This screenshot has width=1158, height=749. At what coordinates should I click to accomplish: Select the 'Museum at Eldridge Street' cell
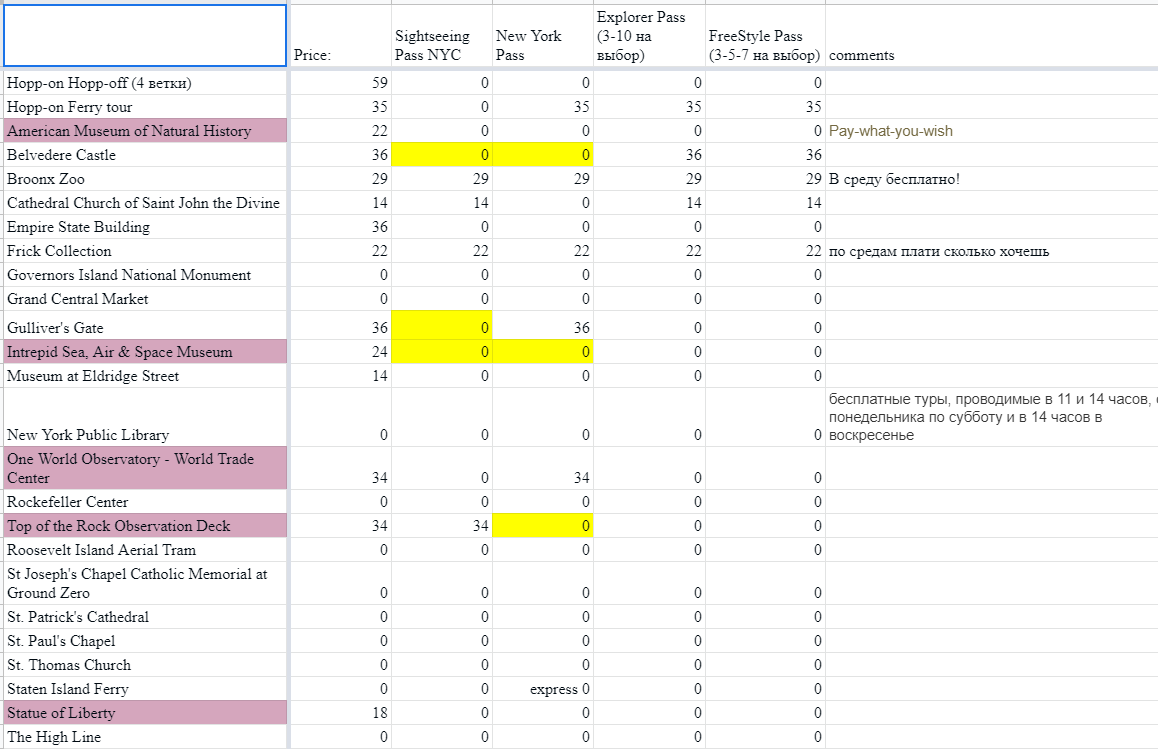(145, 376)
